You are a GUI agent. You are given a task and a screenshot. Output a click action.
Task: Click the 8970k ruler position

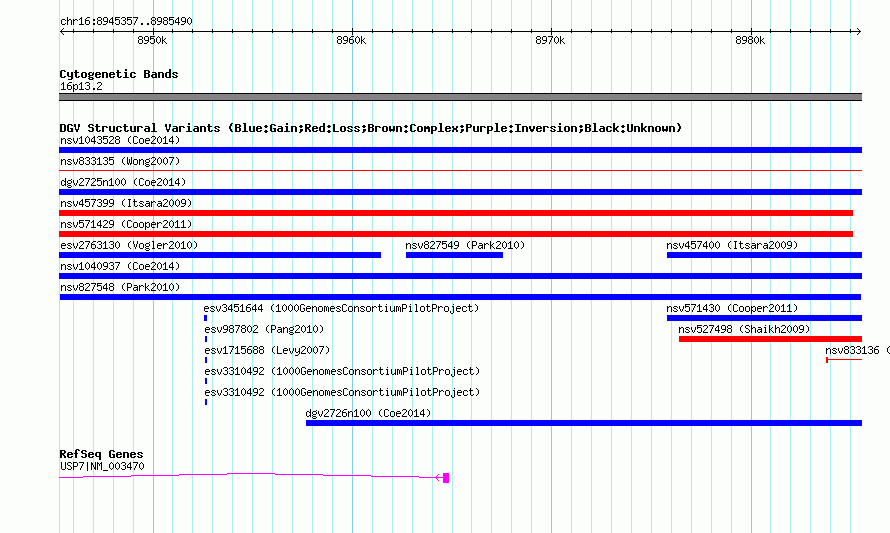pyautogui.click(x=550, y=40)
